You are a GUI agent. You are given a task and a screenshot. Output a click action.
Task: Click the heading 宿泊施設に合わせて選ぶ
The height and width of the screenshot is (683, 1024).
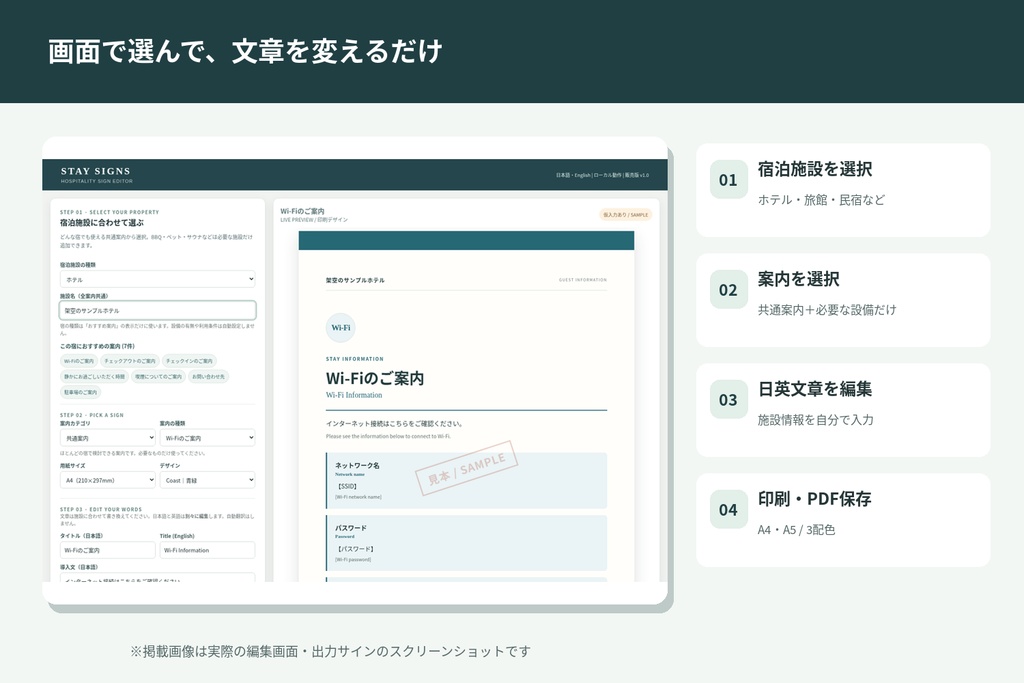click(x=102, y=223)
